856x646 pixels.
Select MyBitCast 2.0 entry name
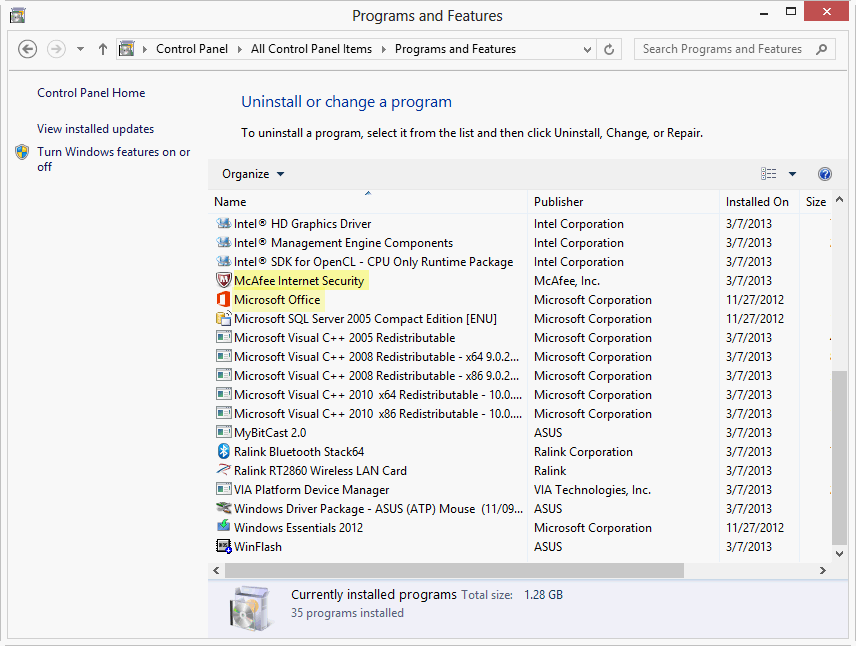tap(270, 432)
